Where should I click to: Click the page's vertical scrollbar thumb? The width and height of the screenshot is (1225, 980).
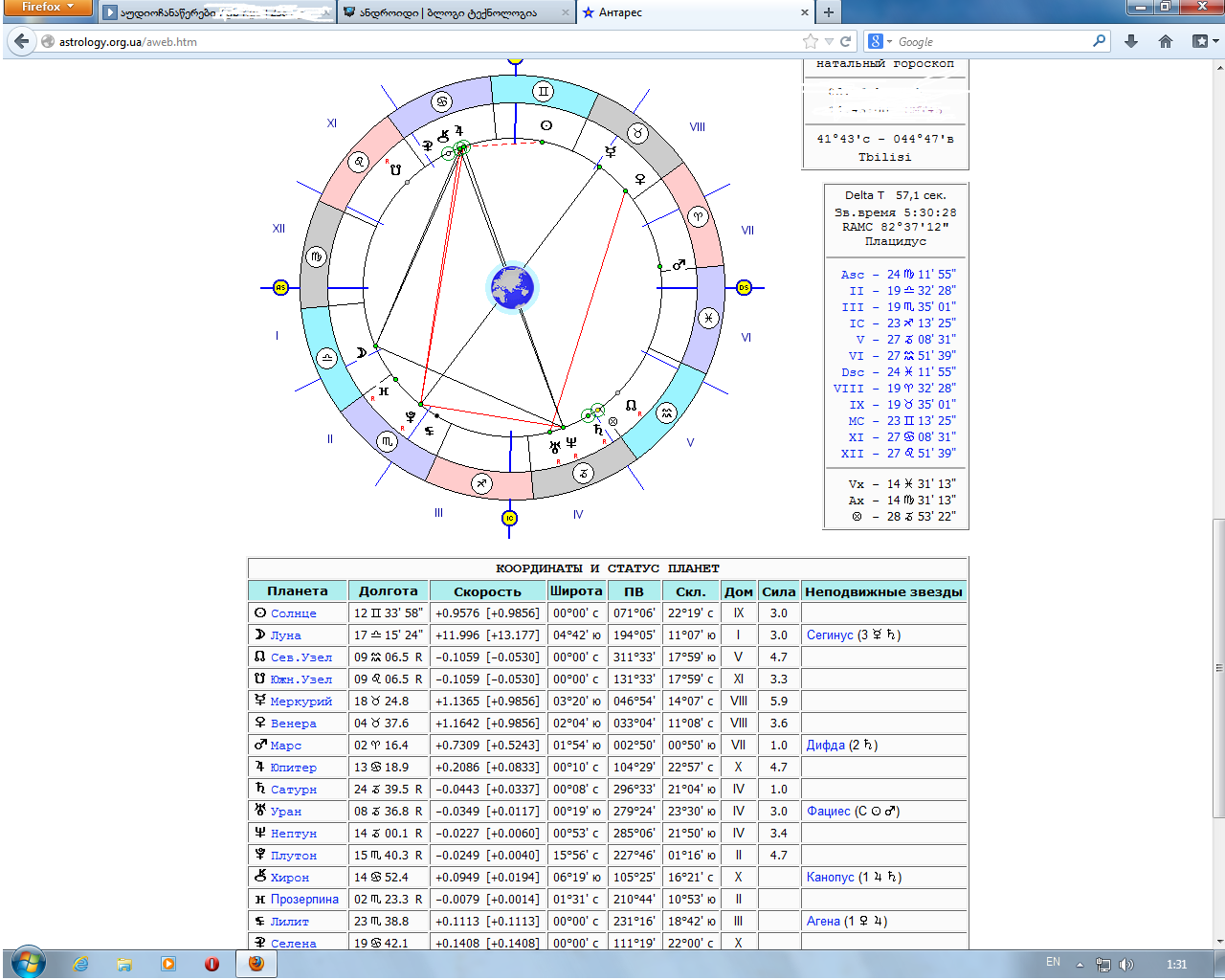click(x=1218, y=667)
